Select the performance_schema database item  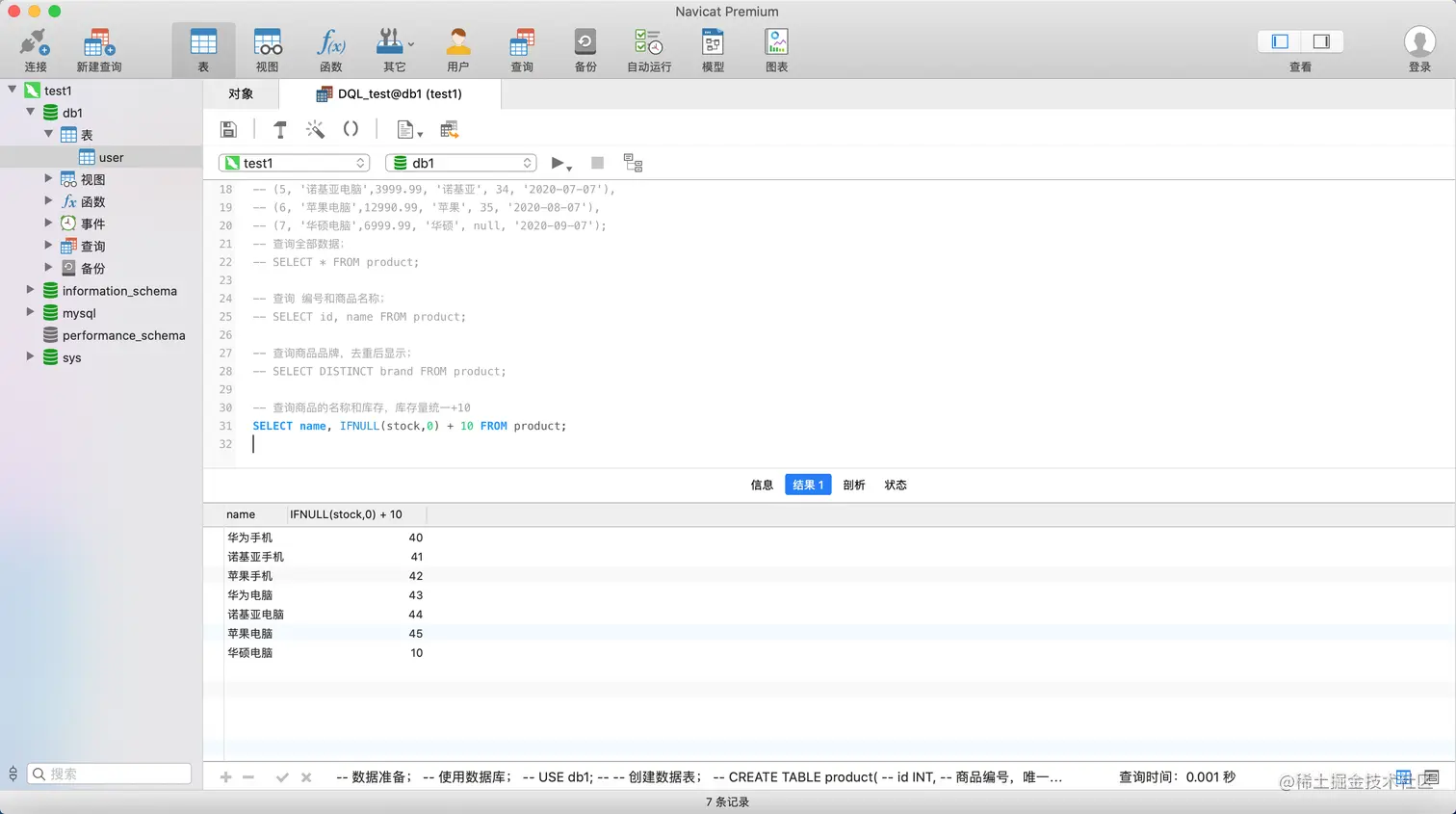pos(123,335)
